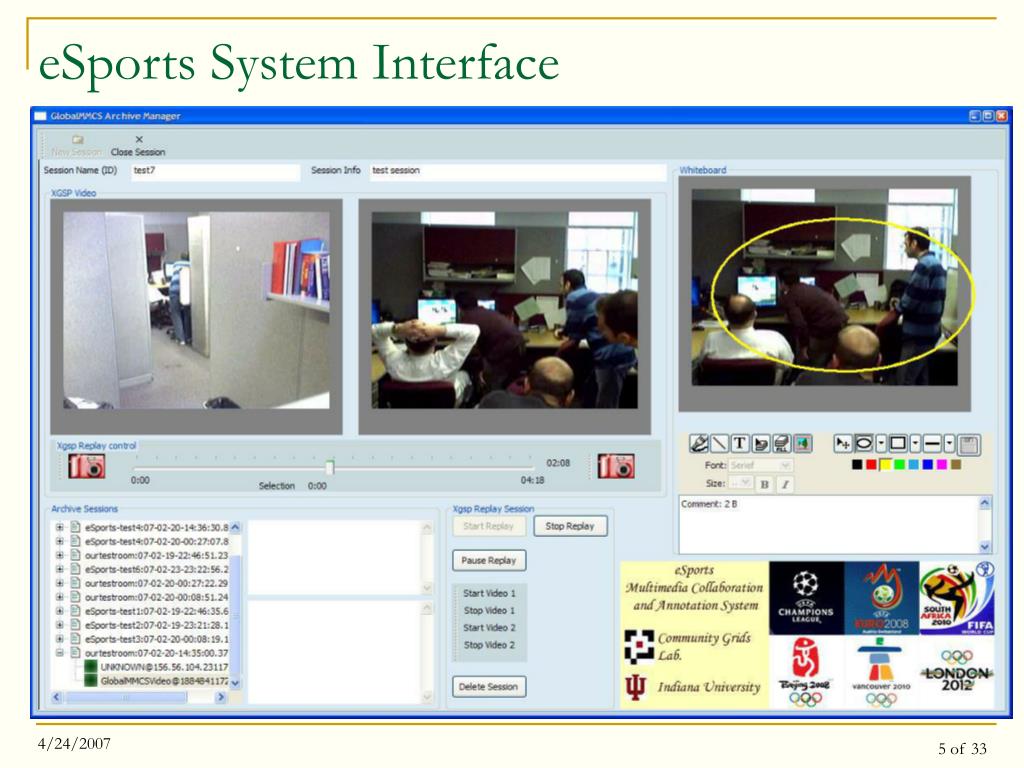Click the Indiana University trident logo
The height and width of the screenshot is (768, 1024).
[636, 687]
